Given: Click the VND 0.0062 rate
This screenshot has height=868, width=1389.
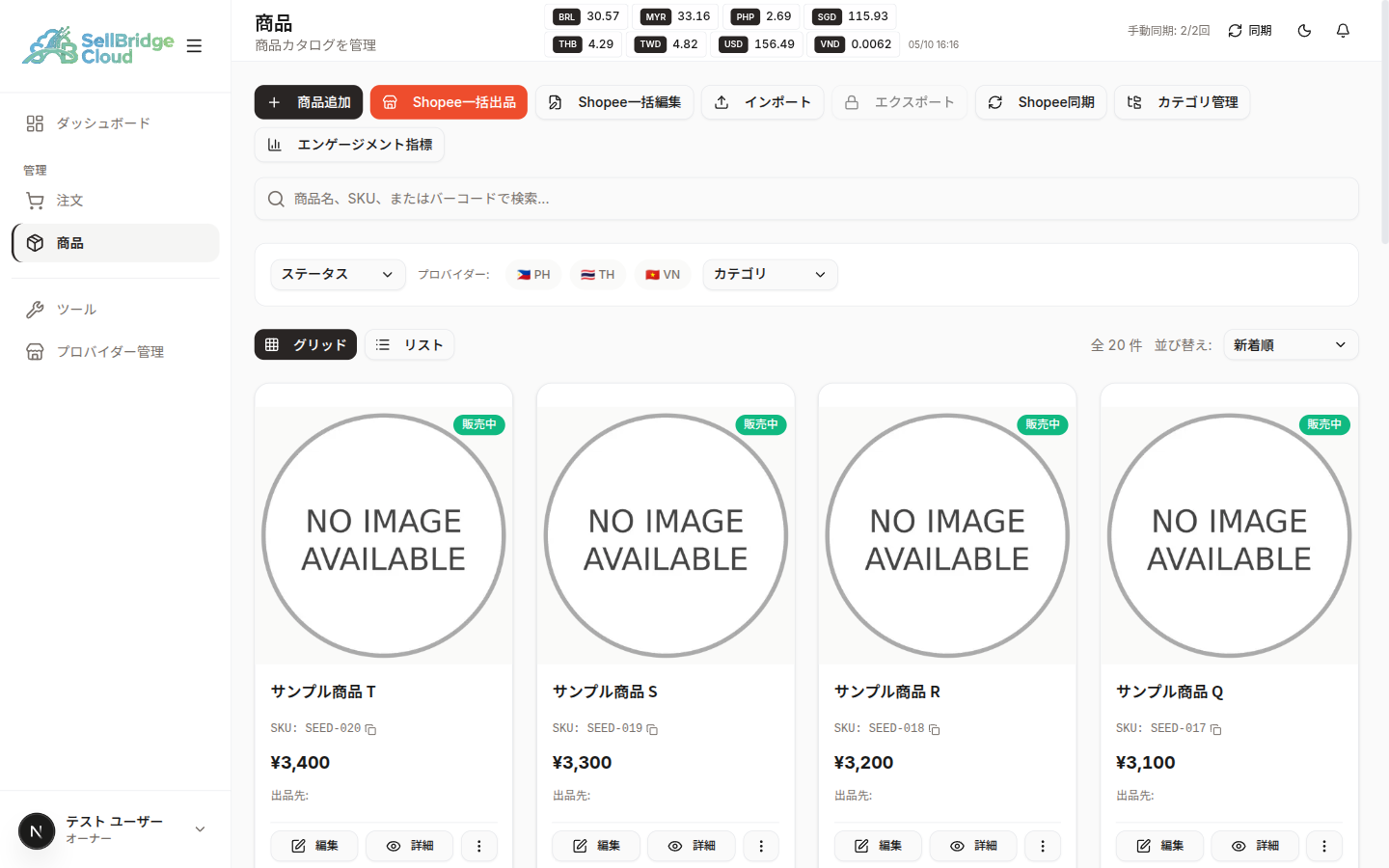Looking at the screenshot, I should (854, 44).
